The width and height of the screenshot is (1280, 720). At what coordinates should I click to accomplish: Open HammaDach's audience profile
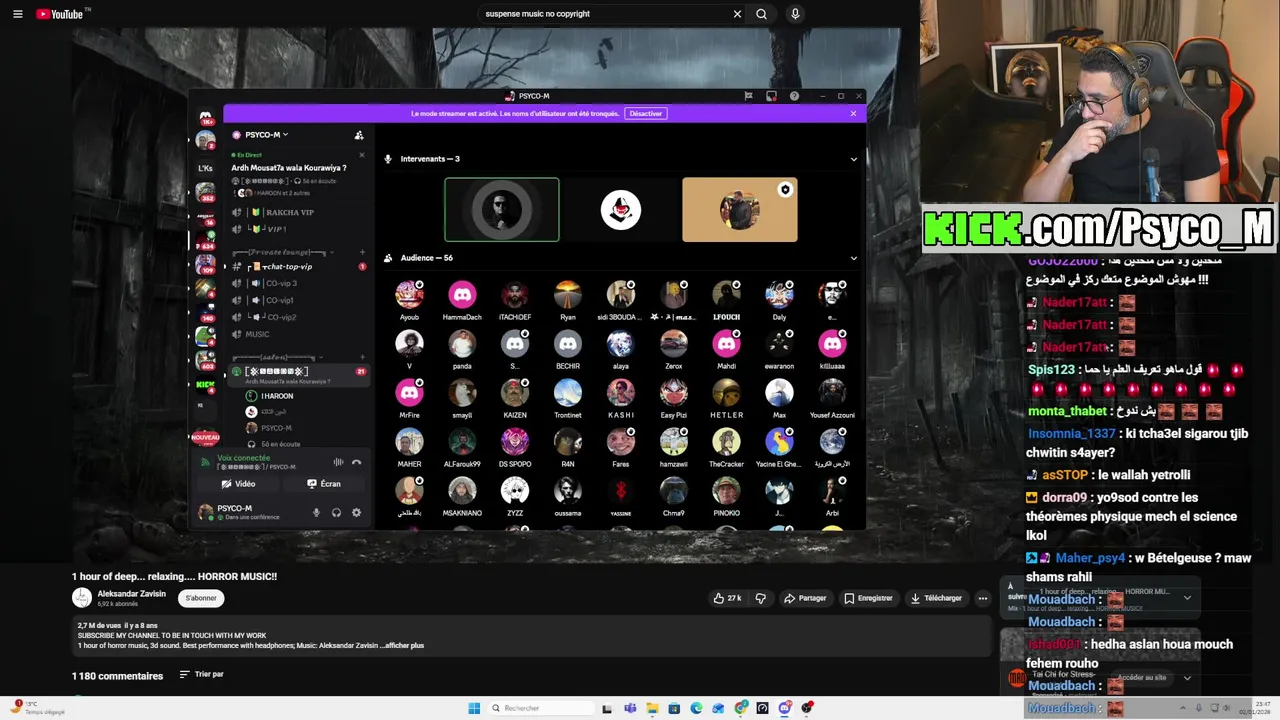(x=462, y=300)
